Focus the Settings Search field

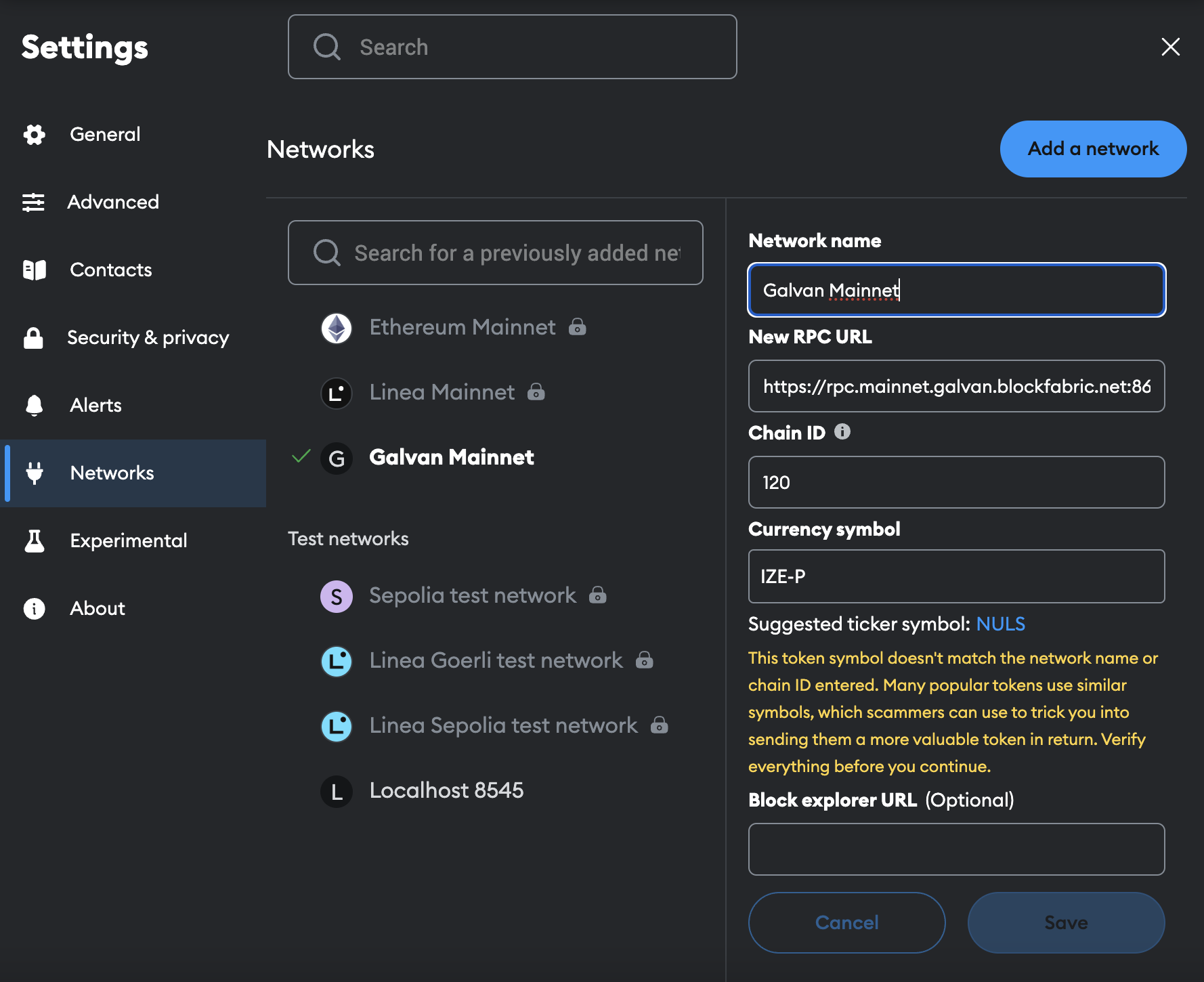tap(513, 47)
